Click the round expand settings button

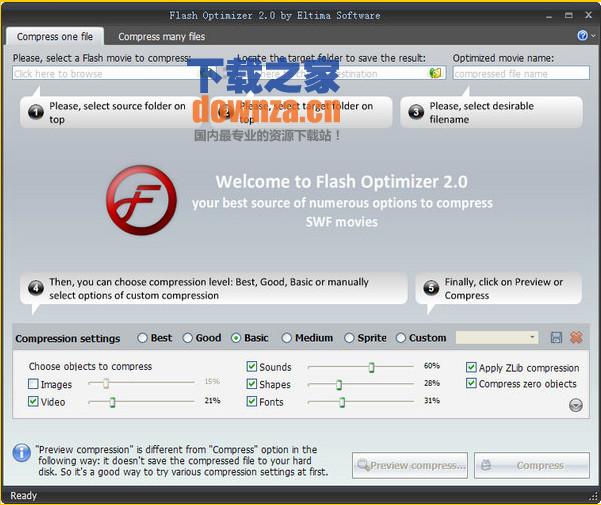point(576,405)
